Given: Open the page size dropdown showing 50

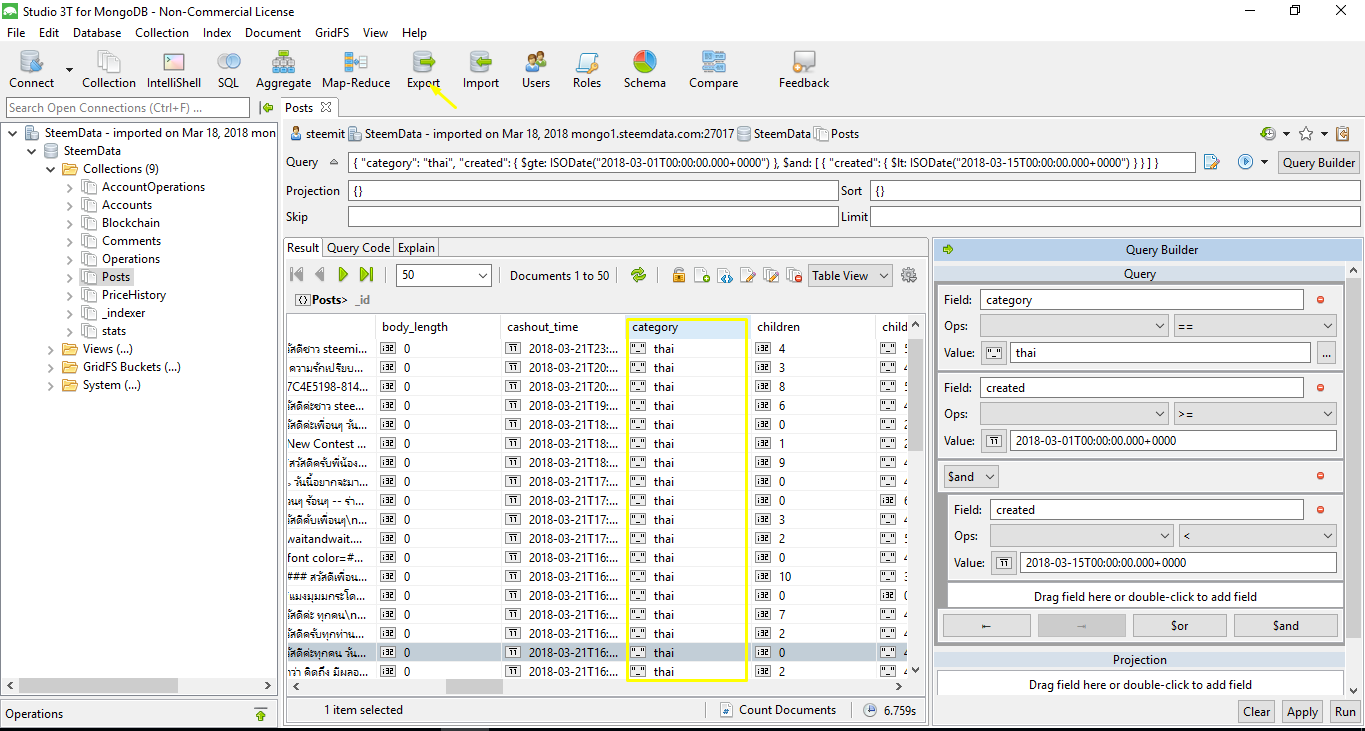Looking at the screenshot, I should pos(444,275).
